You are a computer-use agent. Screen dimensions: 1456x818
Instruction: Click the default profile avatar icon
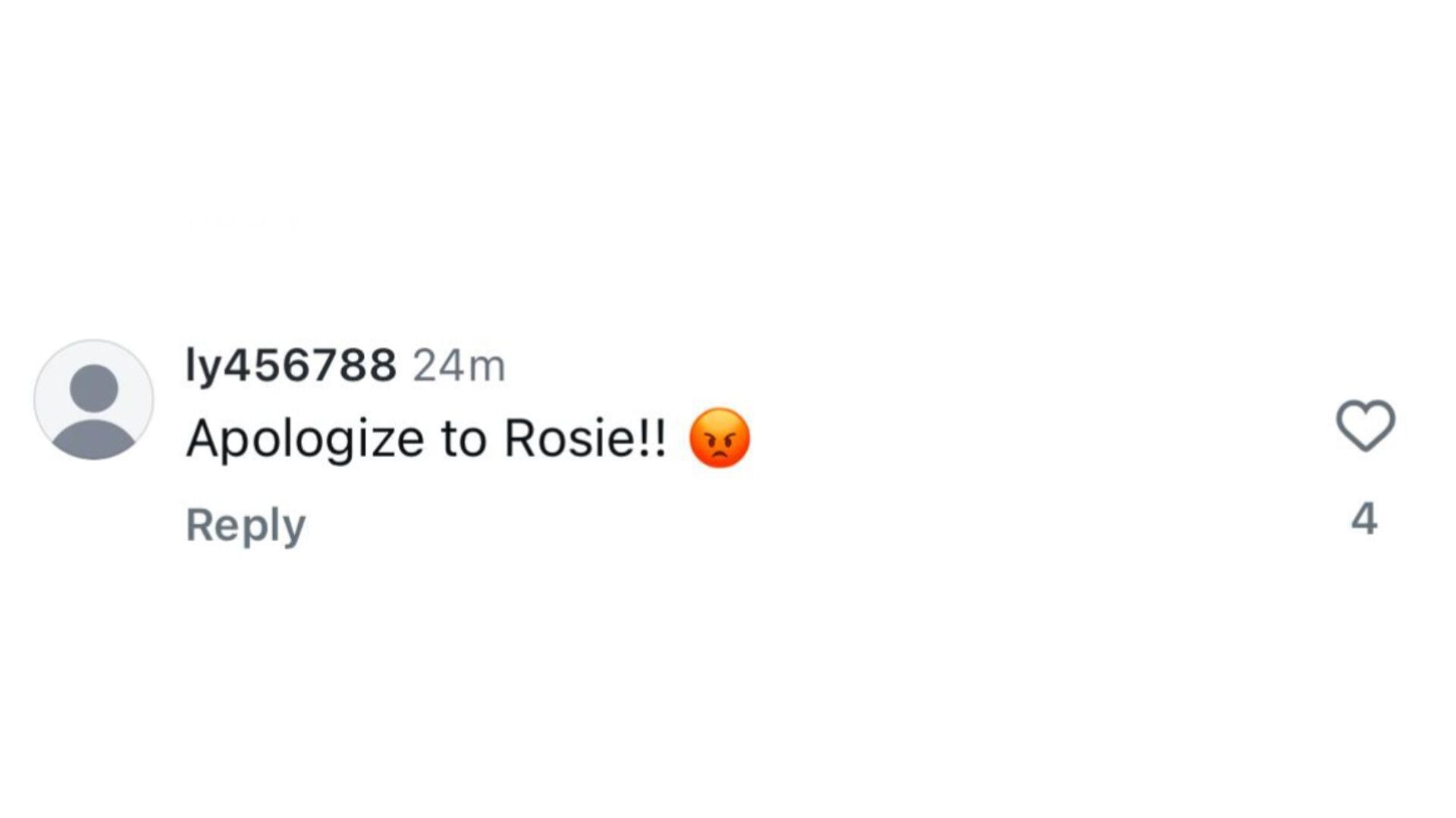93,400
